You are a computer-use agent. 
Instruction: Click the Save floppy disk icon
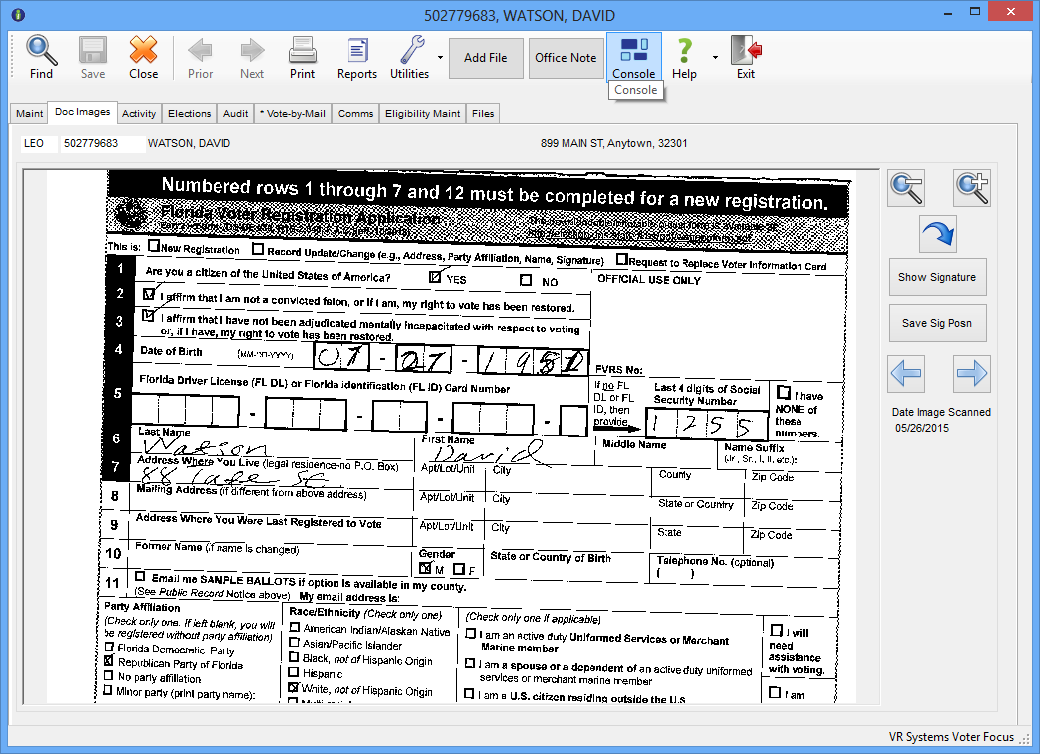[93, 57]
